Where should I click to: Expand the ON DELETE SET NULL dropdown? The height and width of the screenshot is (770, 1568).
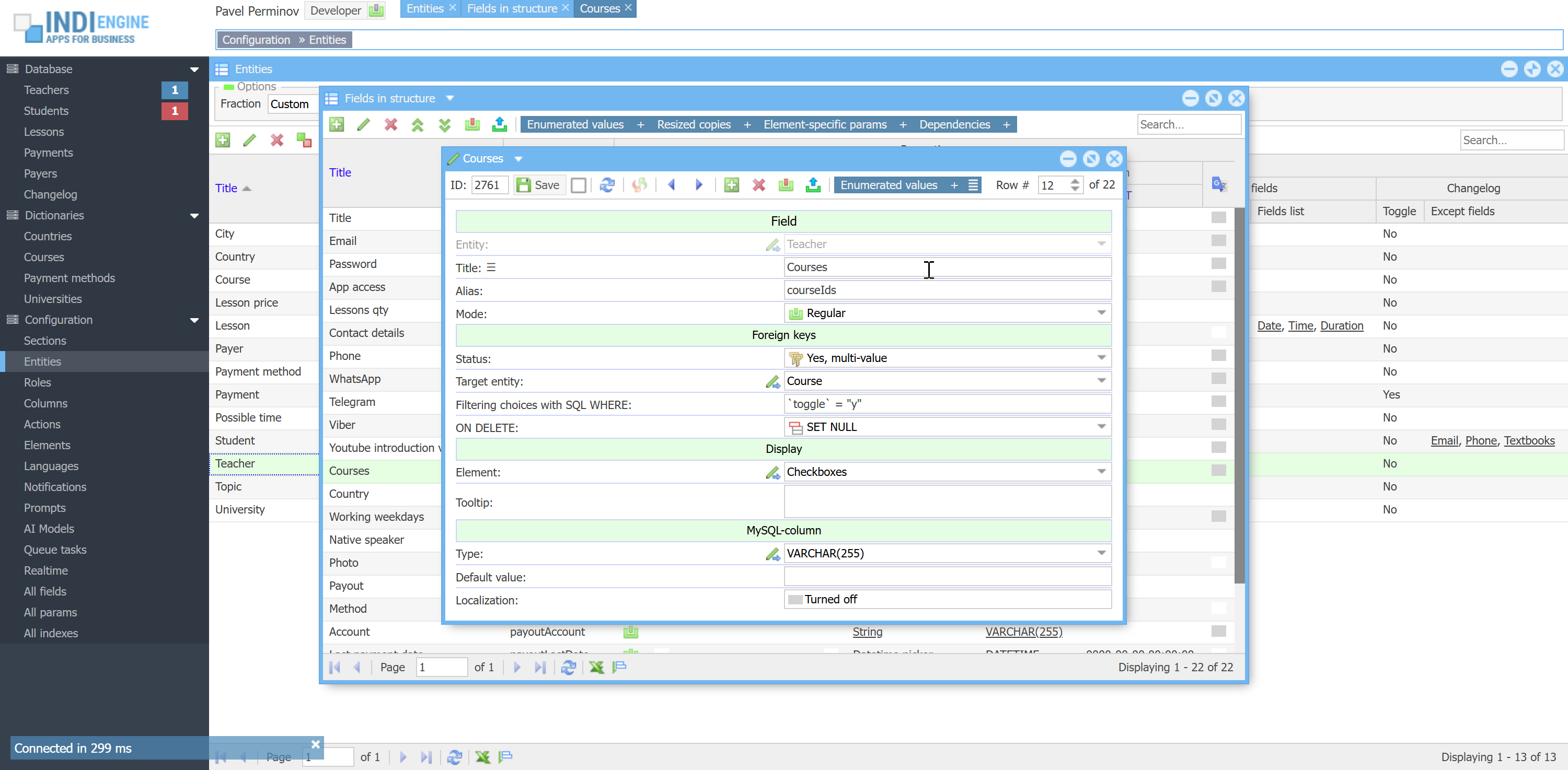[1101, 427]
